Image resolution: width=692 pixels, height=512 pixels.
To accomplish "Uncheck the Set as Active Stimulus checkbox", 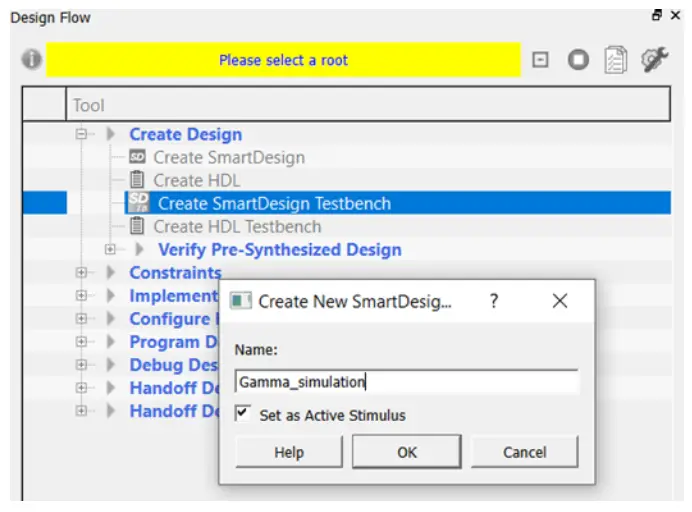I will click(x=243, y=414).
